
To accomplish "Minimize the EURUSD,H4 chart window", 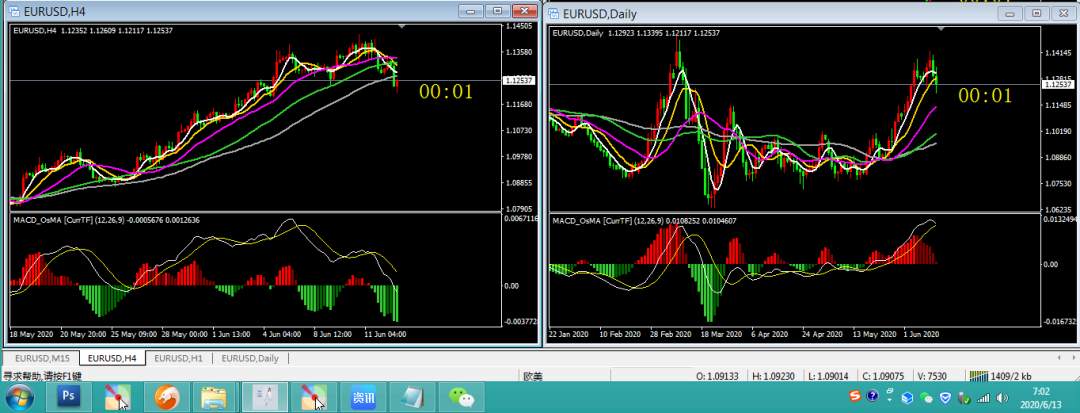I will [471, 10].
